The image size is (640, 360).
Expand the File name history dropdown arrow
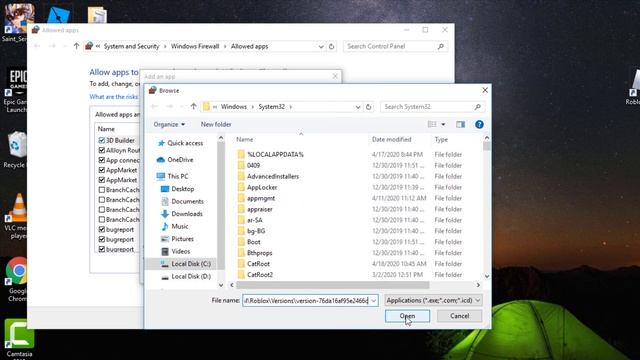[373, 301]
